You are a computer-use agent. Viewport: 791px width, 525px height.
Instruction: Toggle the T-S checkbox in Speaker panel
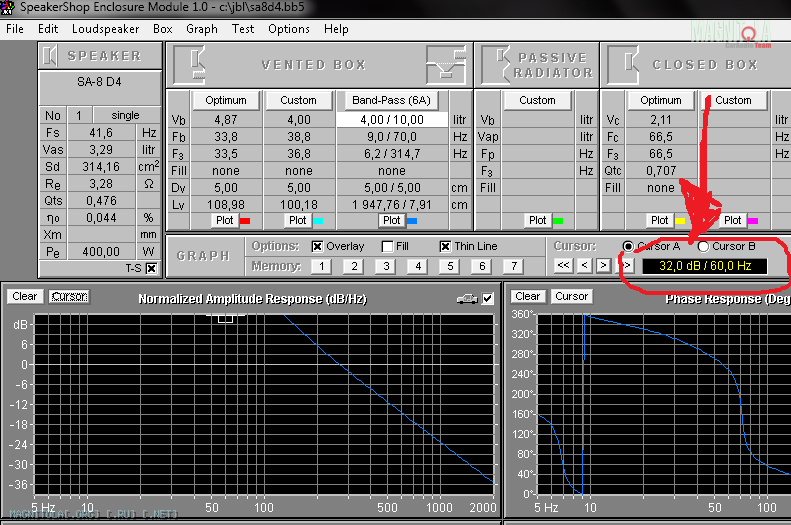[x=151, y=268]
